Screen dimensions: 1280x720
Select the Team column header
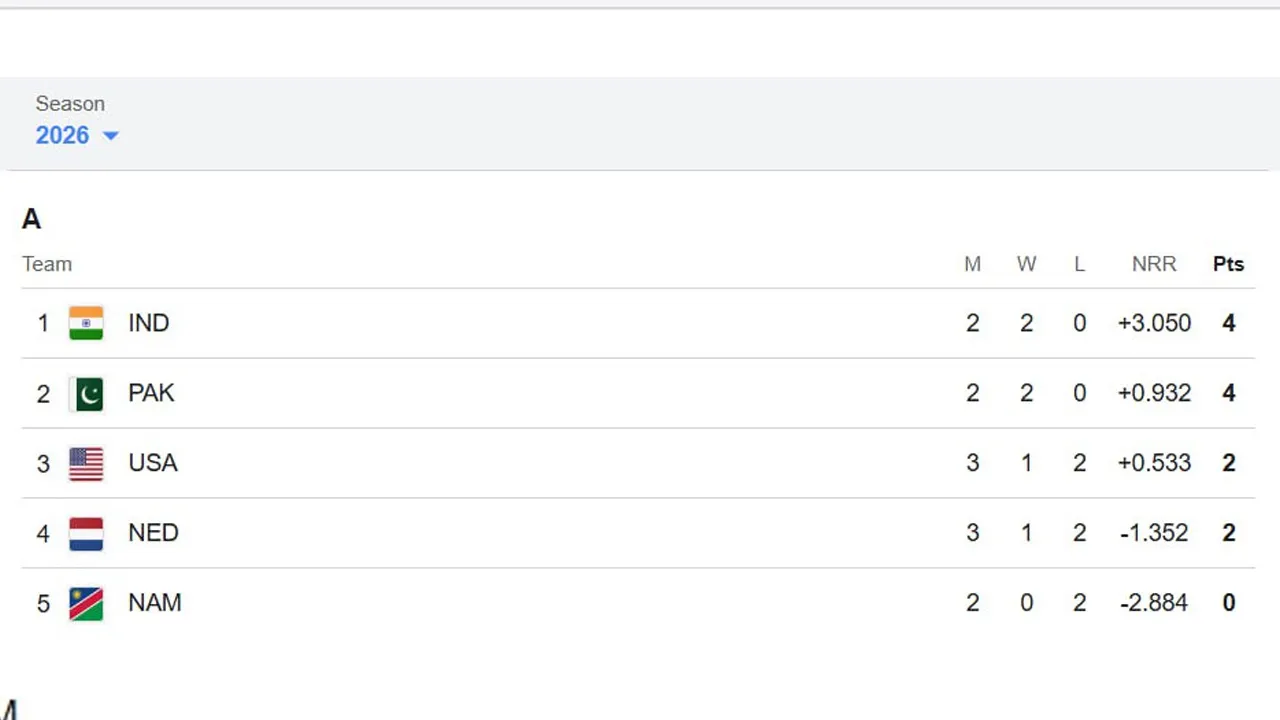(47, 264)
